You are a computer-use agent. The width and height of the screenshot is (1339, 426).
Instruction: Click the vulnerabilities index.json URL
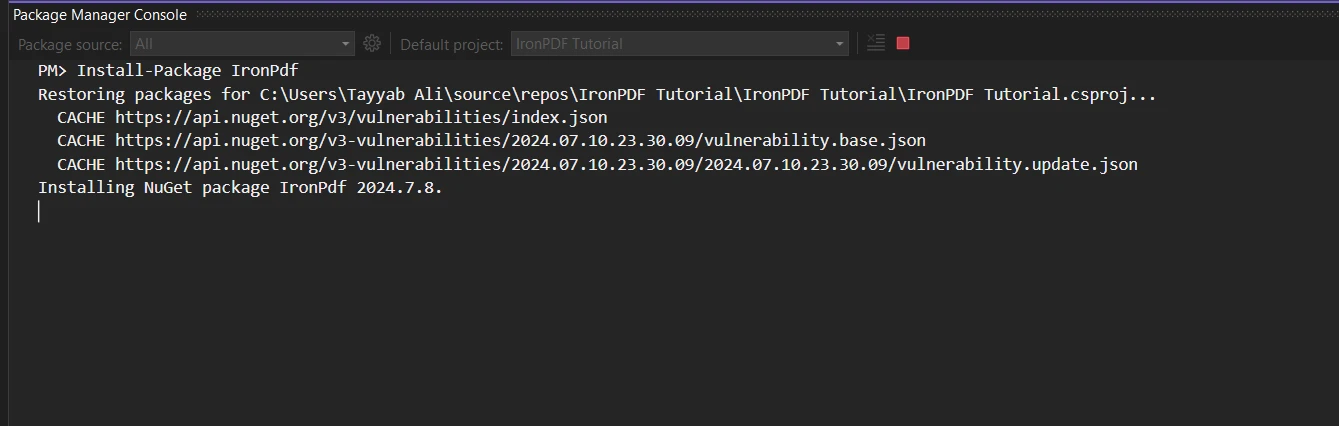point(360,117)
